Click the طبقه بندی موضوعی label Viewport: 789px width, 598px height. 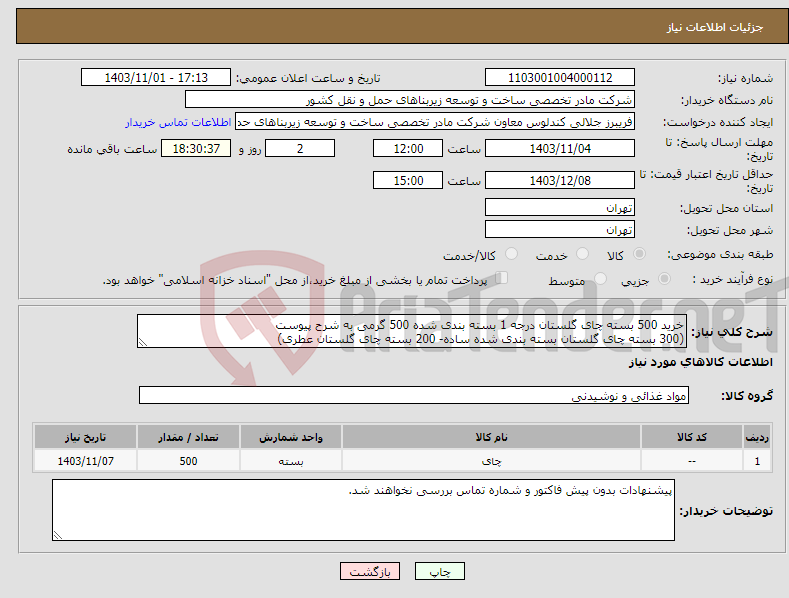pos(720,254)
